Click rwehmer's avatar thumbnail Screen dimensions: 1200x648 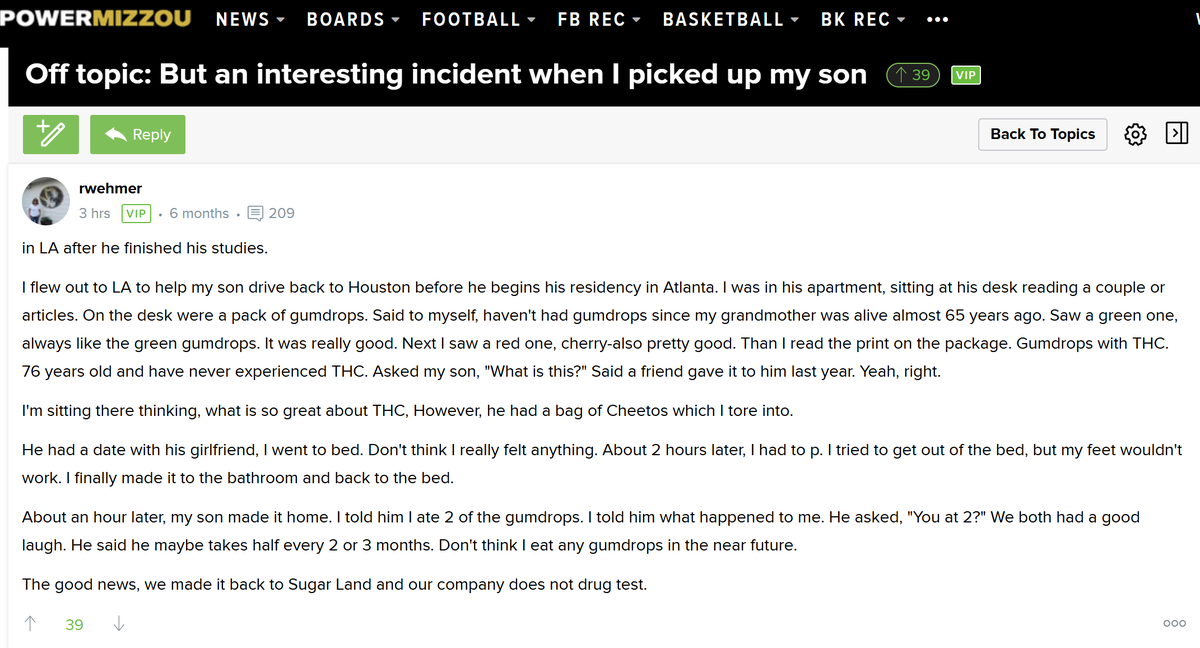[x=45, y=201]
